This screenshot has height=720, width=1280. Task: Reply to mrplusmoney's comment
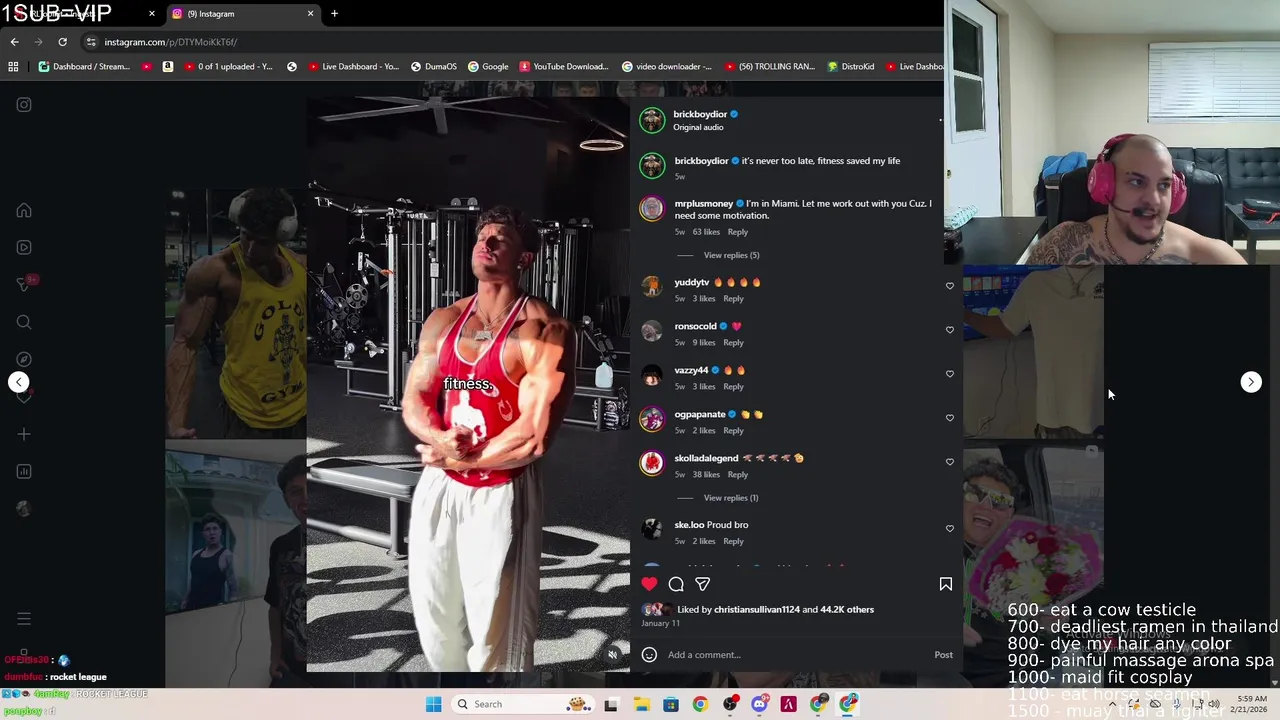coord(738,232)
